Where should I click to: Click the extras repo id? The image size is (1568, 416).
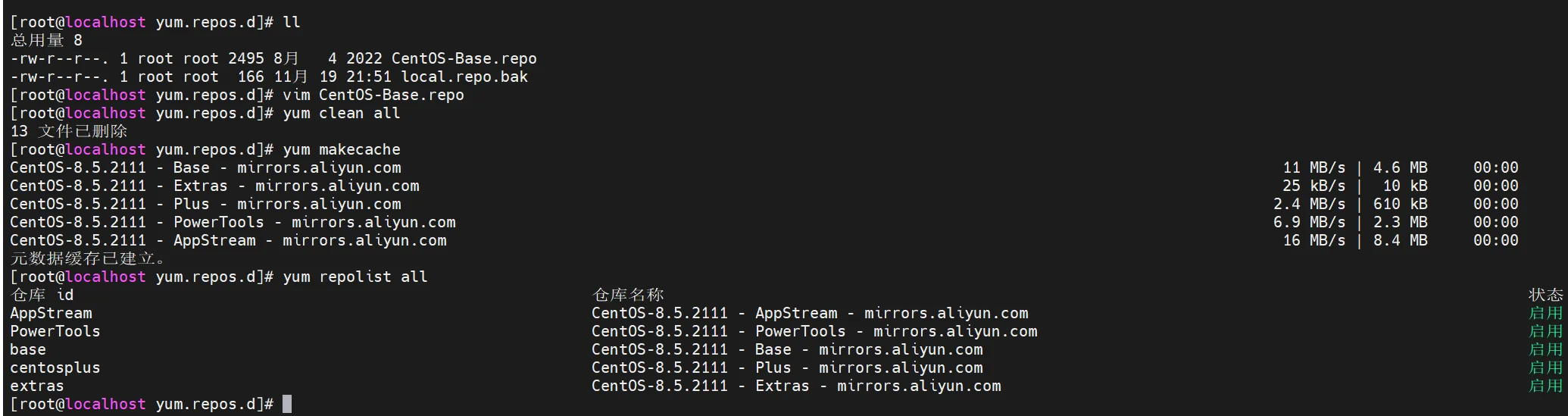36,386
